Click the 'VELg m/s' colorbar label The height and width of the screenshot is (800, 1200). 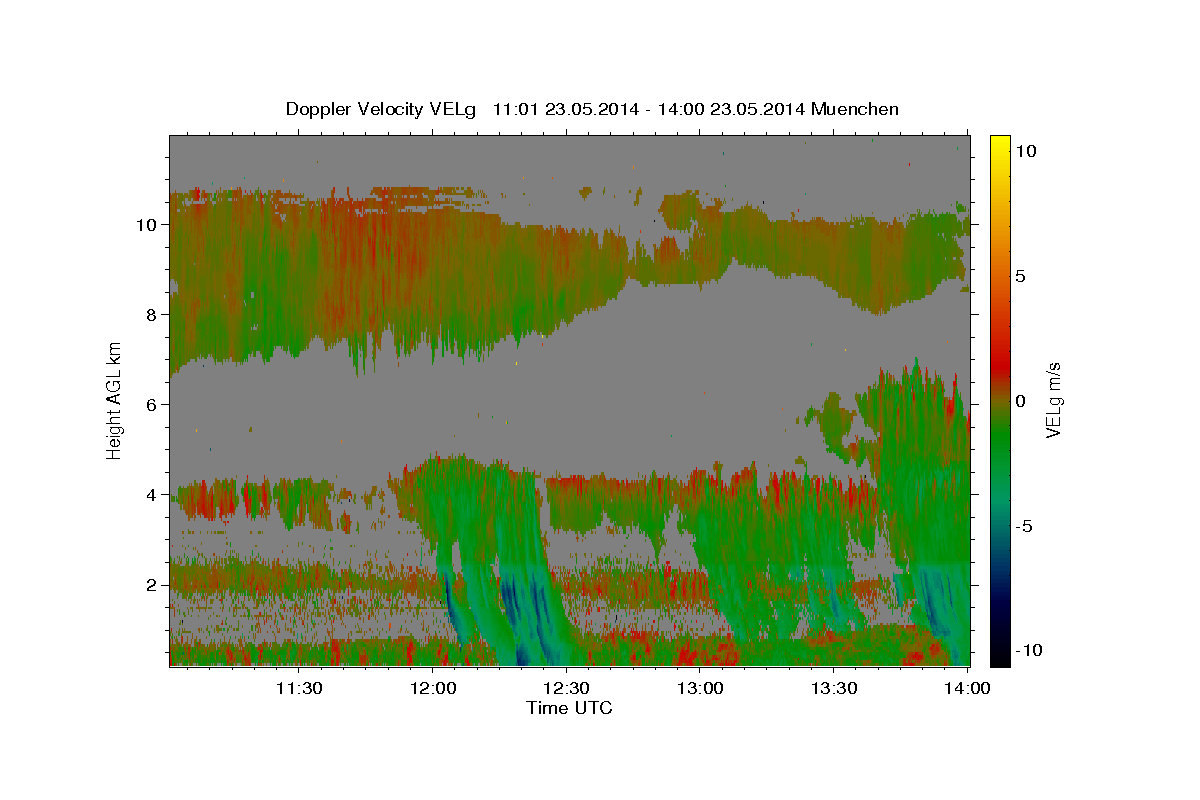click(x=1053, y=400)
